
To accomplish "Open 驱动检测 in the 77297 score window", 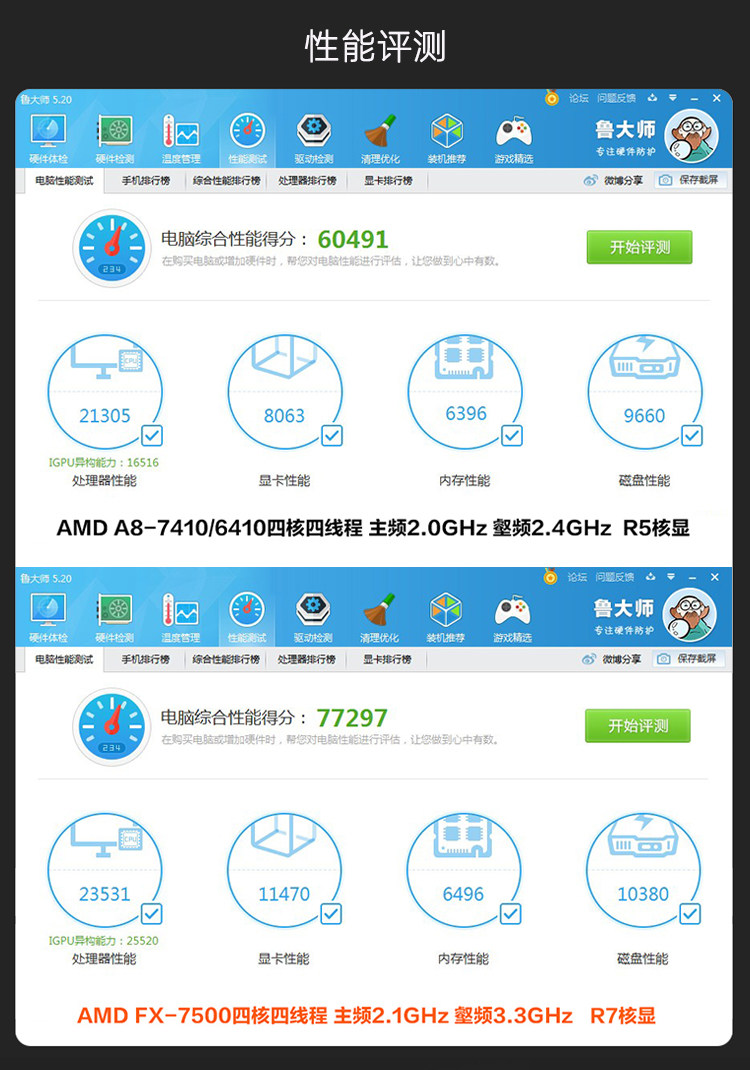I will pyautogui.click(x=313, y=618).
